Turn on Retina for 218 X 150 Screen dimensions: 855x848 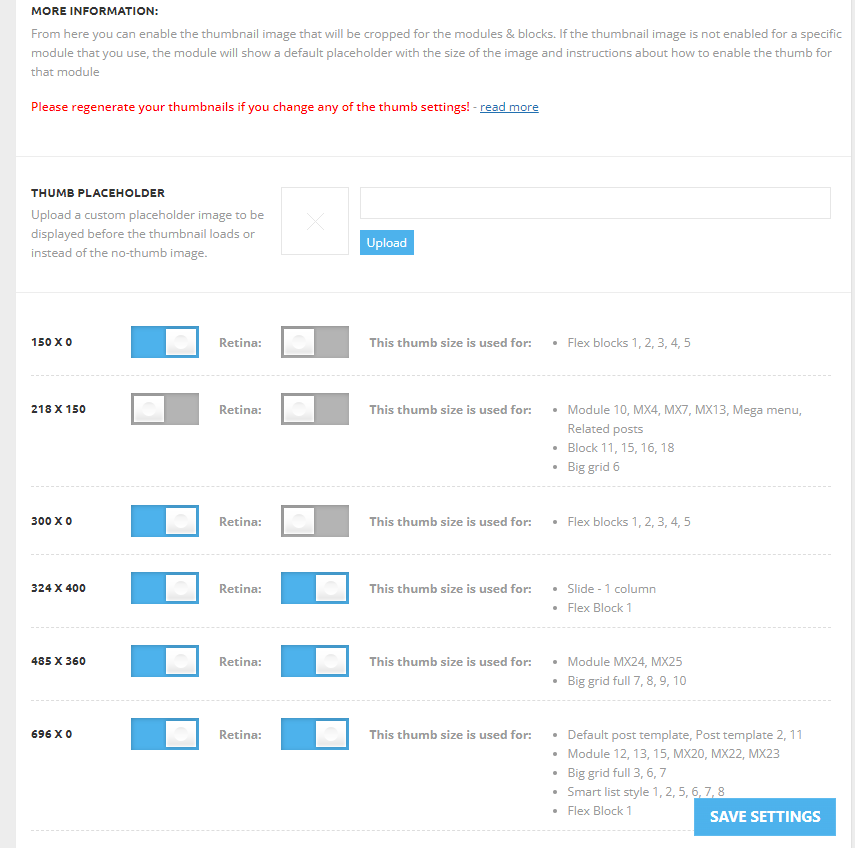click(x=315, y=409)
